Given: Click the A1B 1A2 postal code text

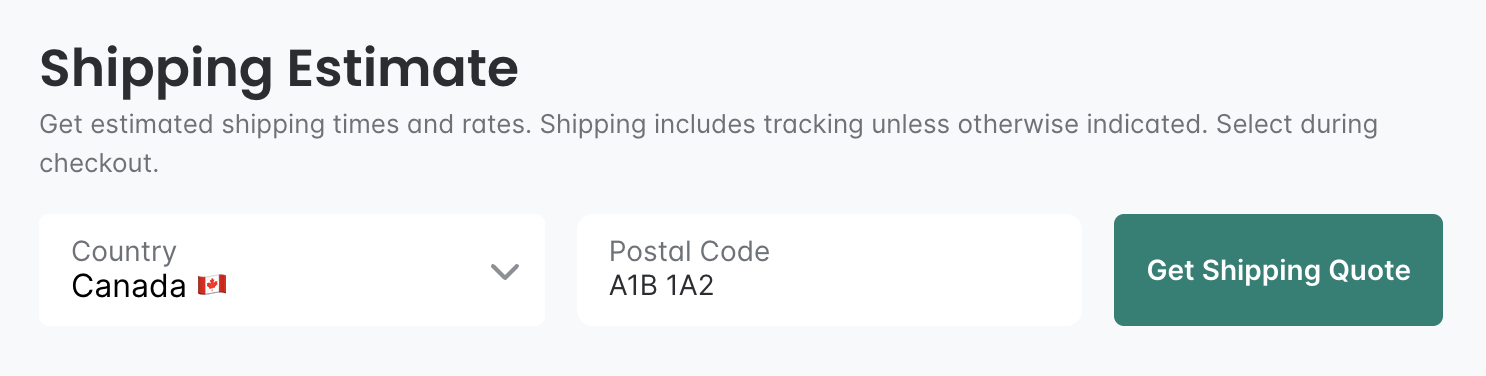Looking at the screenshot, I should [x=662, y=287].
